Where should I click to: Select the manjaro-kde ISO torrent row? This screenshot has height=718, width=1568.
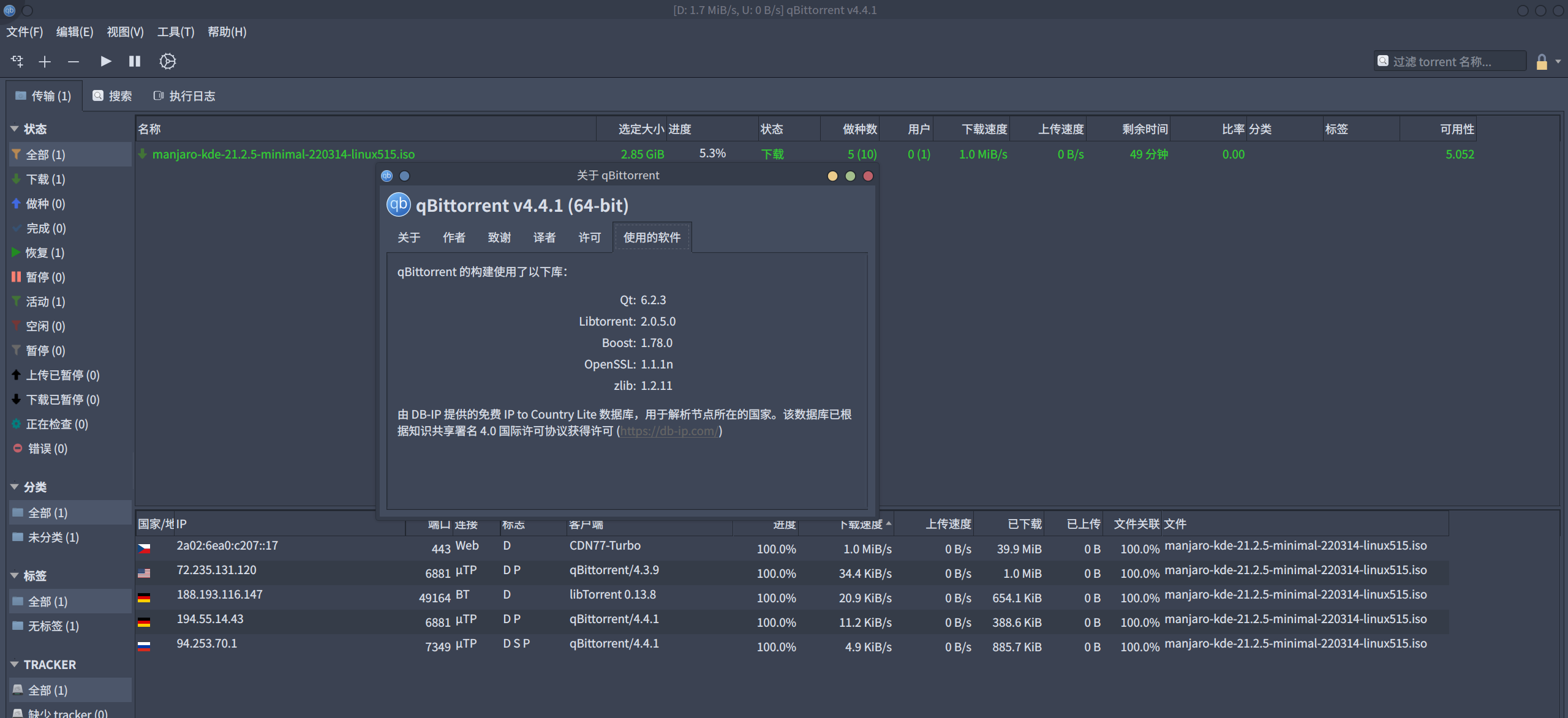283,154
